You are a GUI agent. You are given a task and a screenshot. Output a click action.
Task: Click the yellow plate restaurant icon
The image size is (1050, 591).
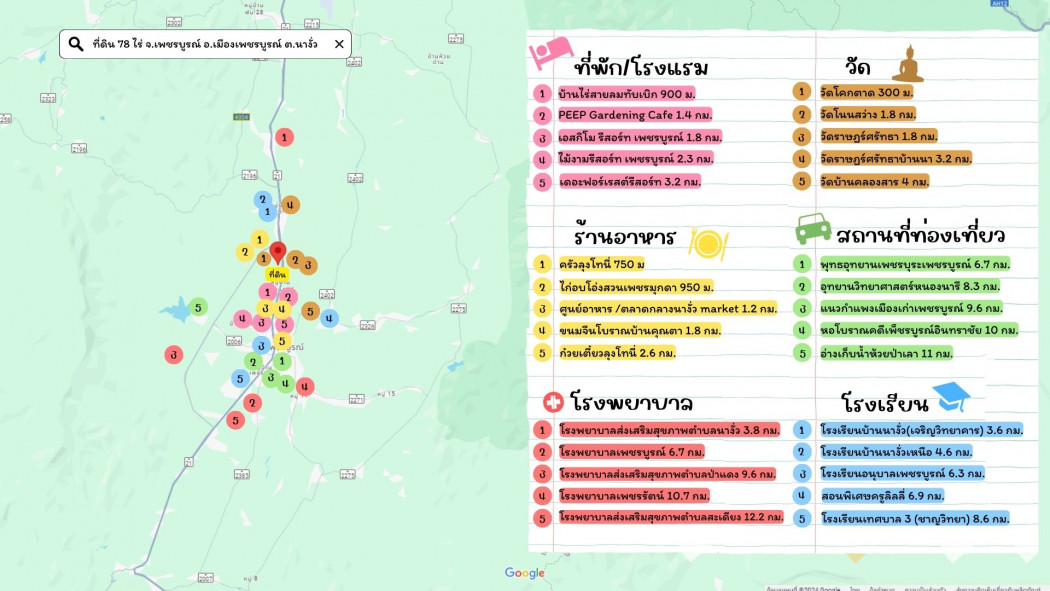pyautogui.click(x=708, y=244)
